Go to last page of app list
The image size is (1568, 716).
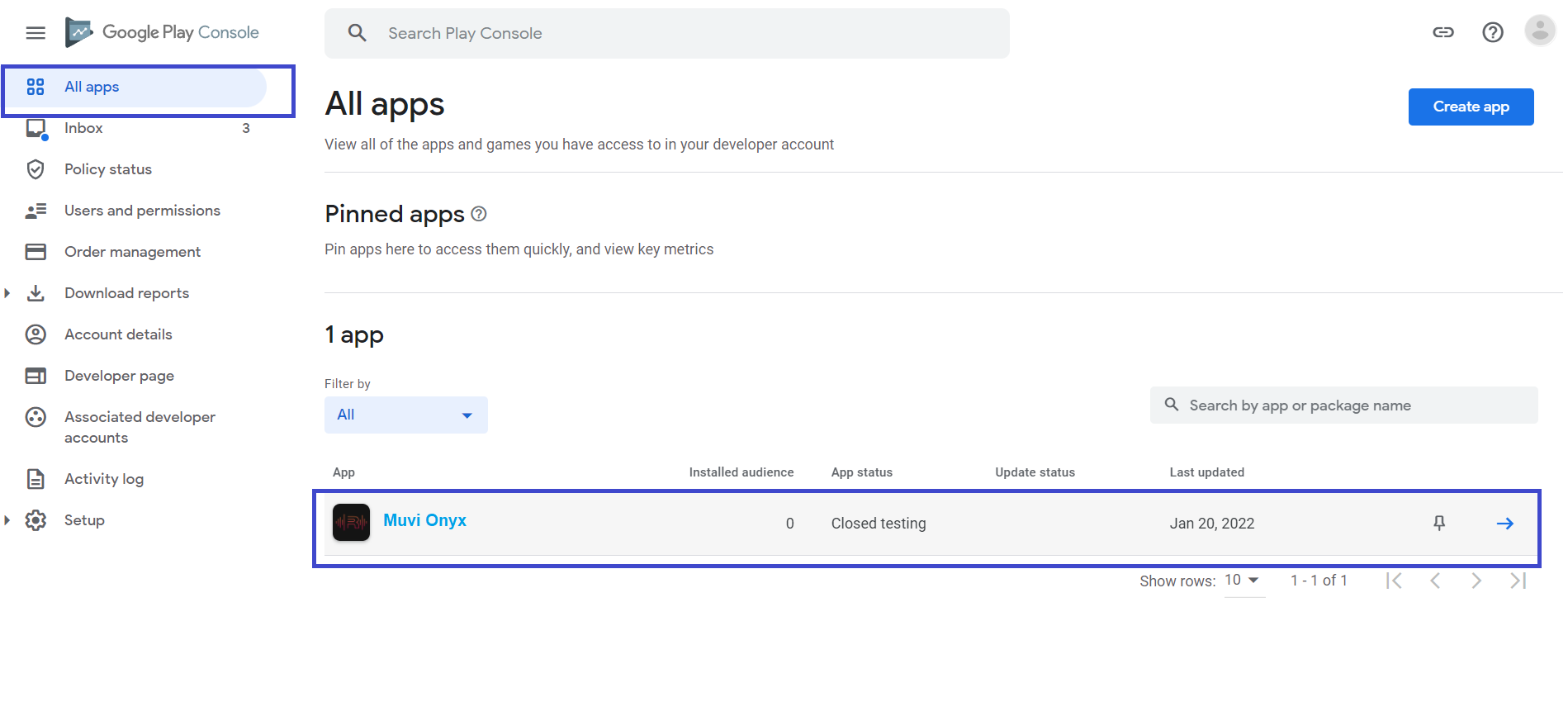tap(1518, 581)
